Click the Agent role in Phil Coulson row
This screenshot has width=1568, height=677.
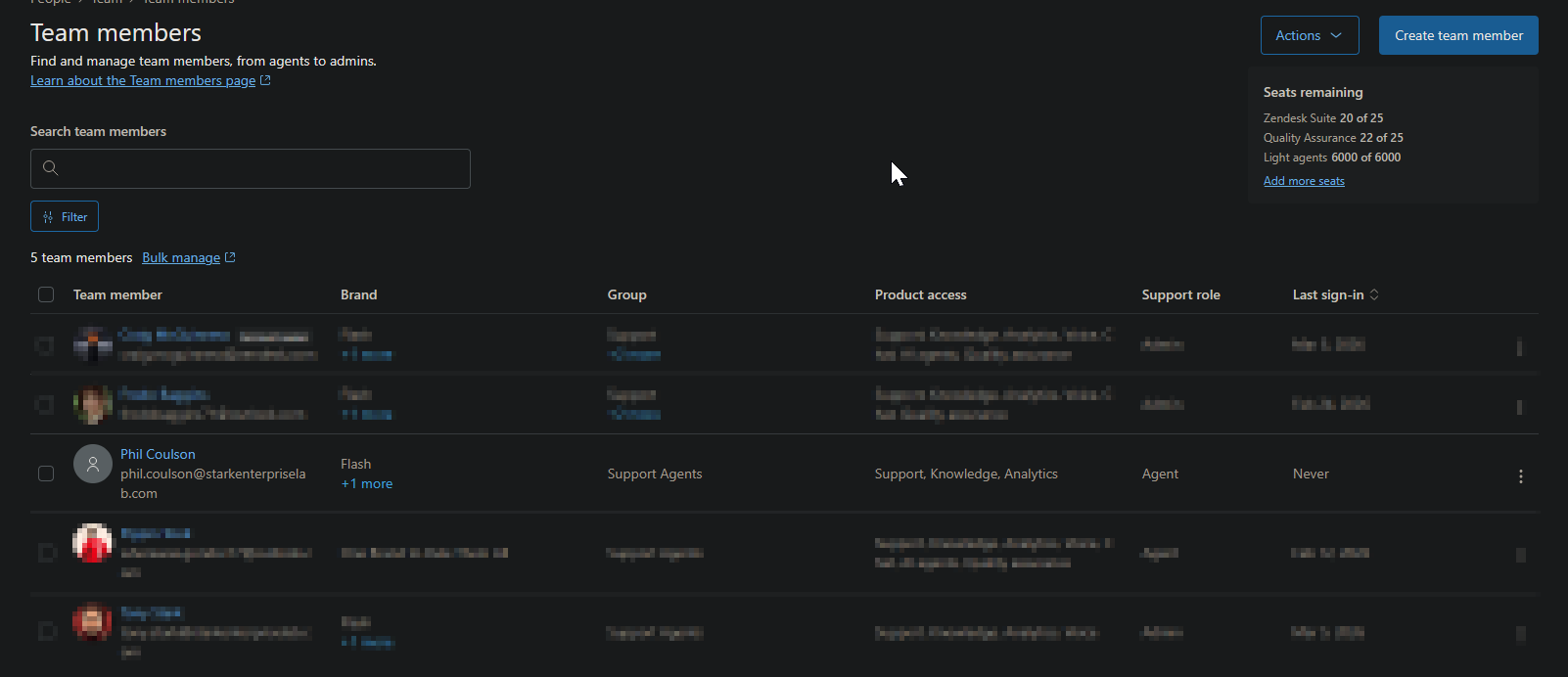point(1160,474)
